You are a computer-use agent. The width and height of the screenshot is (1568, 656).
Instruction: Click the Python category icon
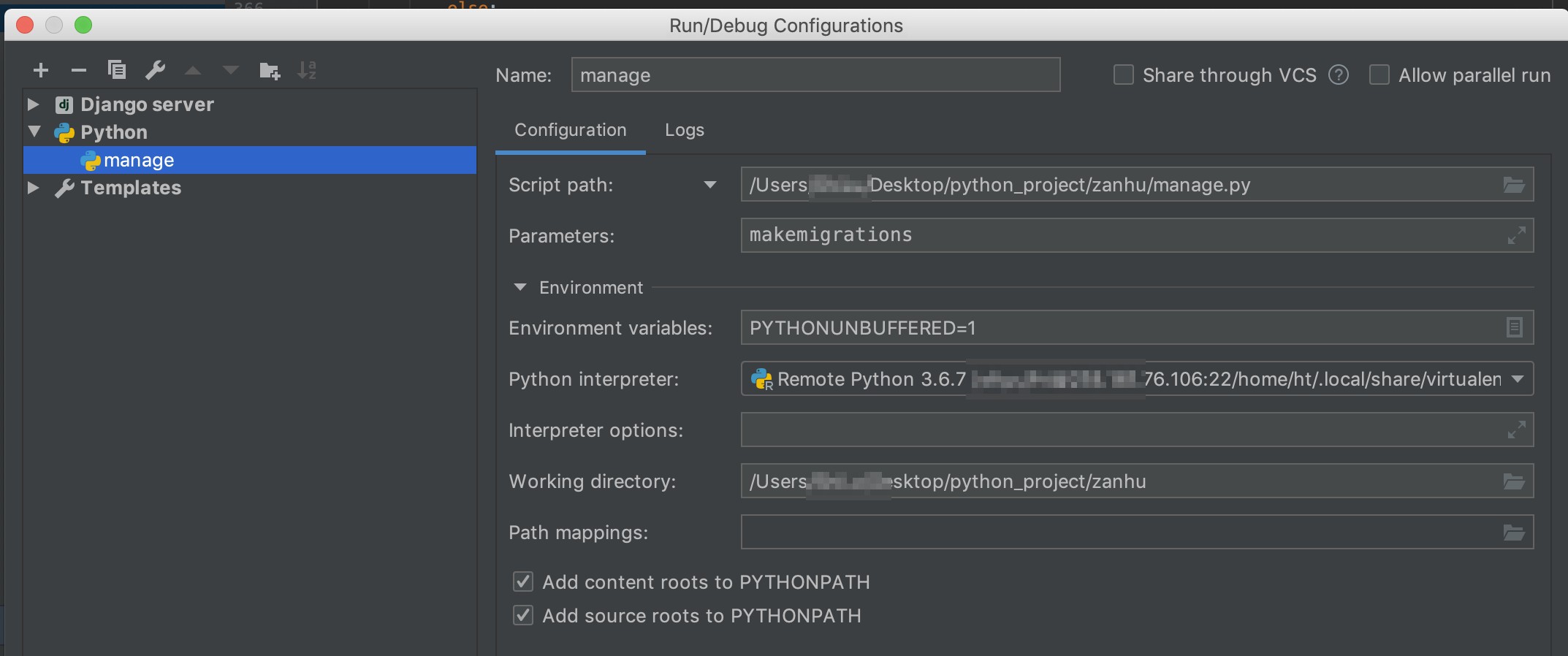[x=64, y=132]
